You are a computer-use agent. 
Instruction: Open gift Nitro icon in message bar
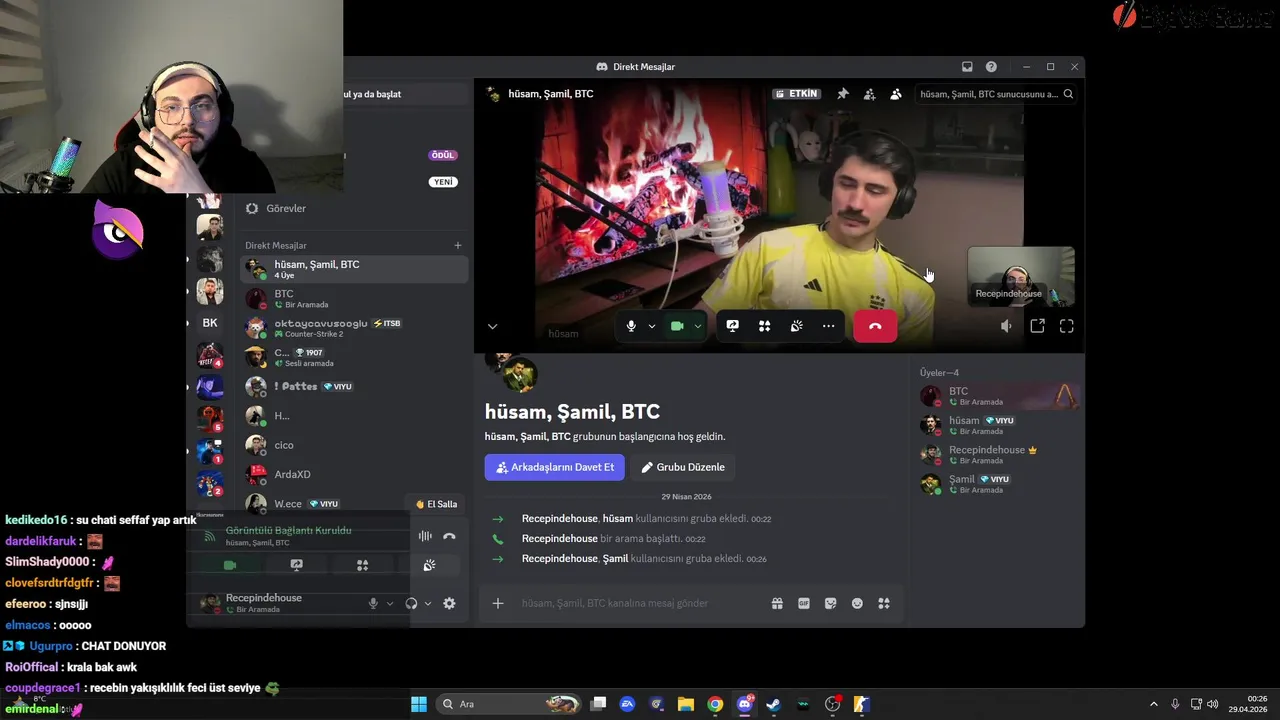[x=777, y=603]
